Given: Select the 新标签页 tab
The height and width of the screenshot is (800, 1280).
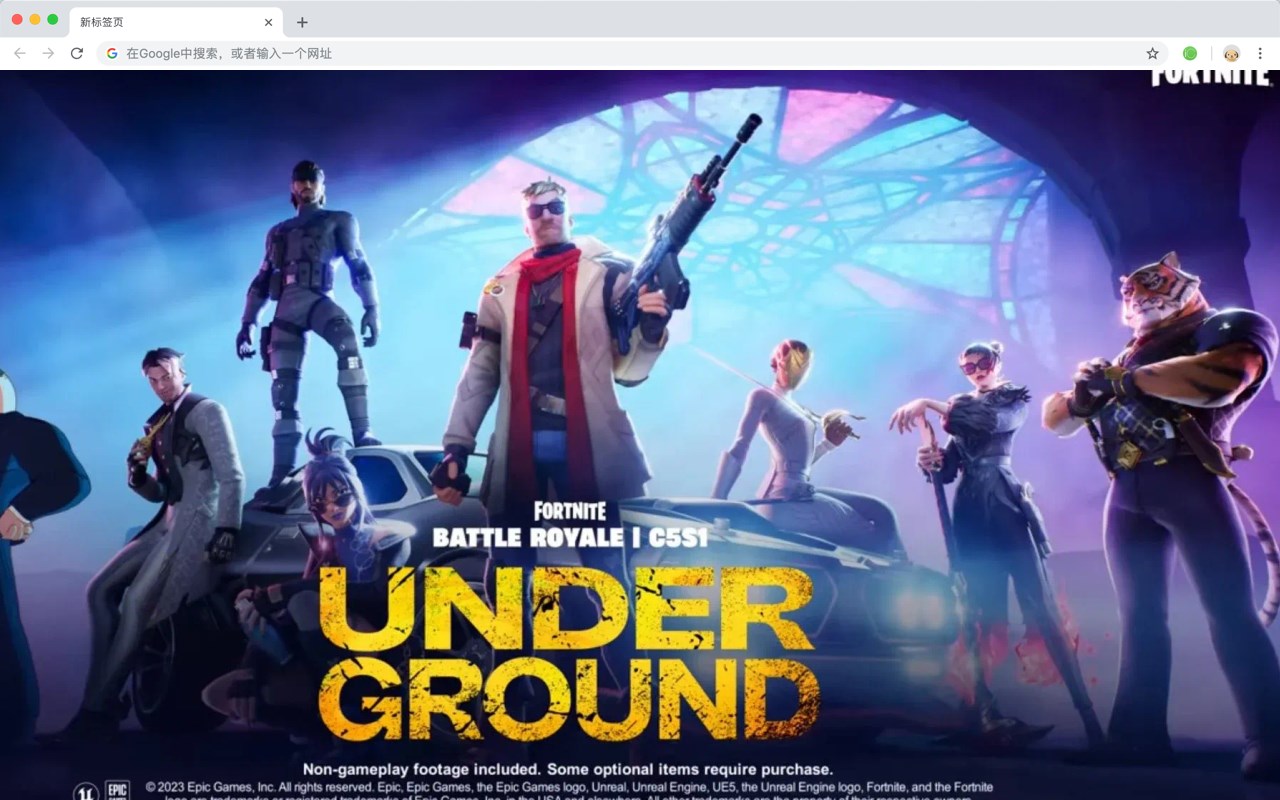Looking at the screenshot, I should [x=175, y=22].
